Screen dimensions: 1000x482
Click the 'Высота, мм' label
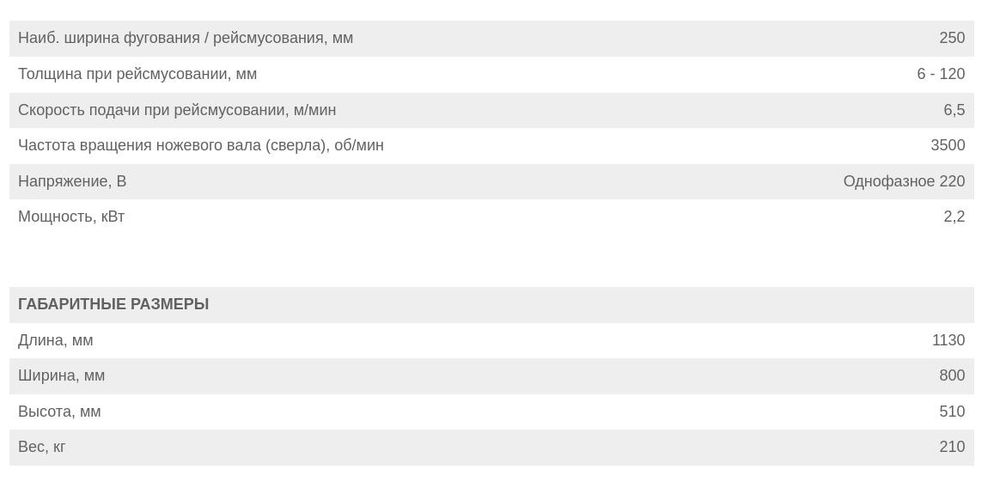[59, 411]
